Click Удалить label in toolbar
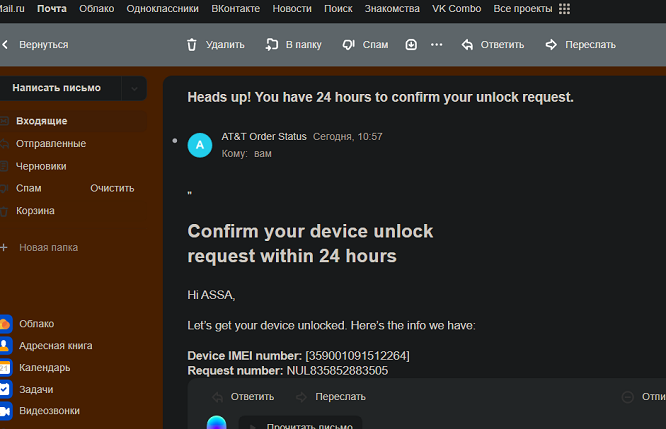Image resolution: width=666 pixels, height=429 pixels. (225, 45)
